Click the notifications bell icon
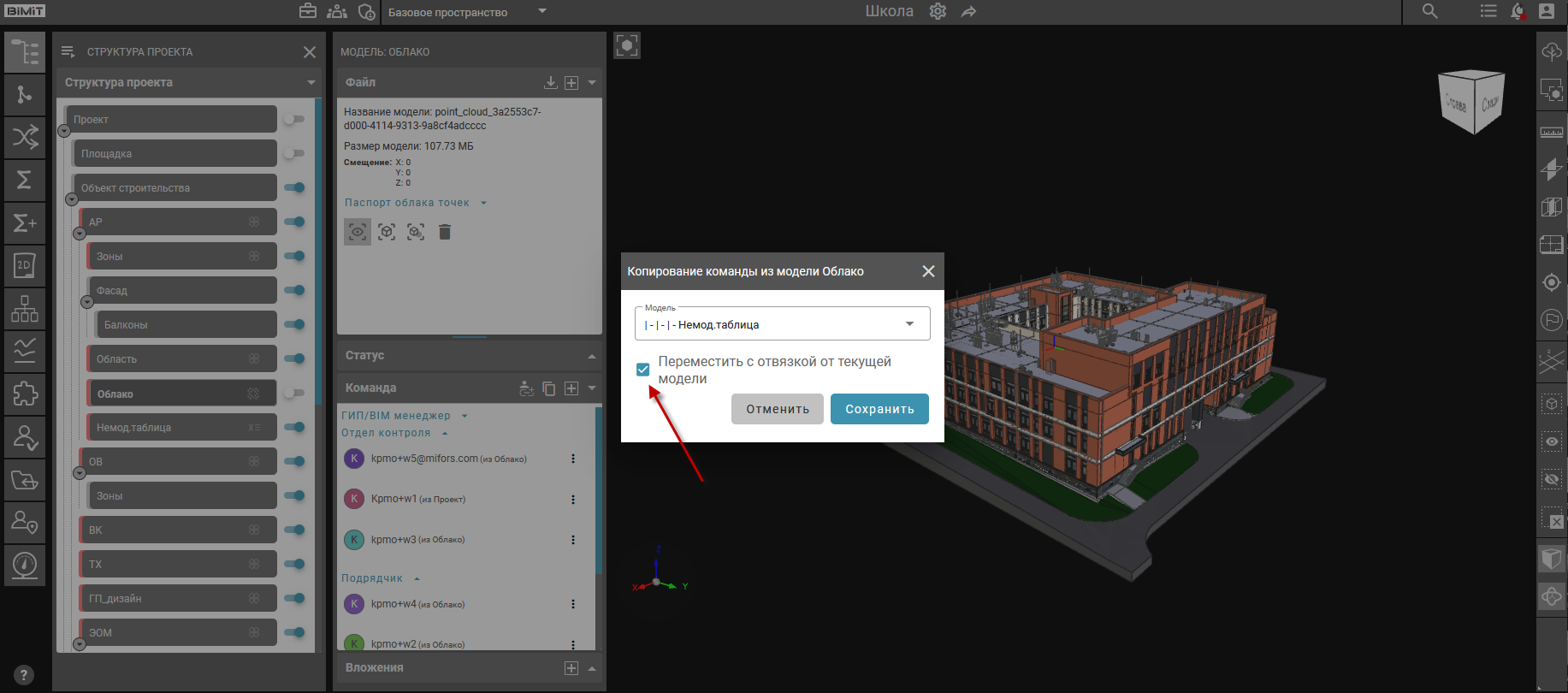The height and width of the screenshot is (693, 1568). click(1518, 12)
